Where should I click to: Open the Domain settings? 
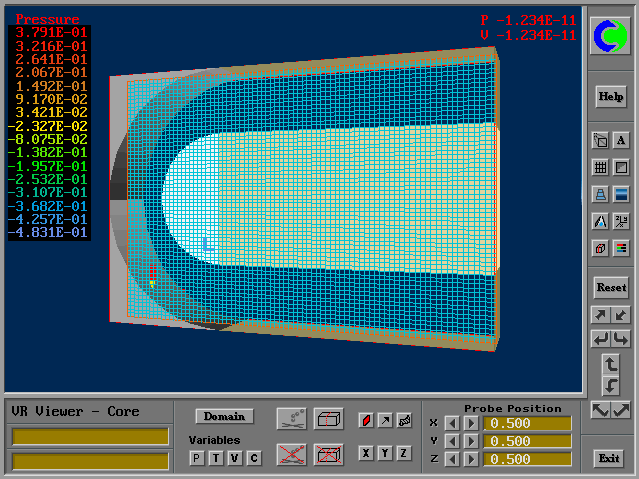(225, 416)
